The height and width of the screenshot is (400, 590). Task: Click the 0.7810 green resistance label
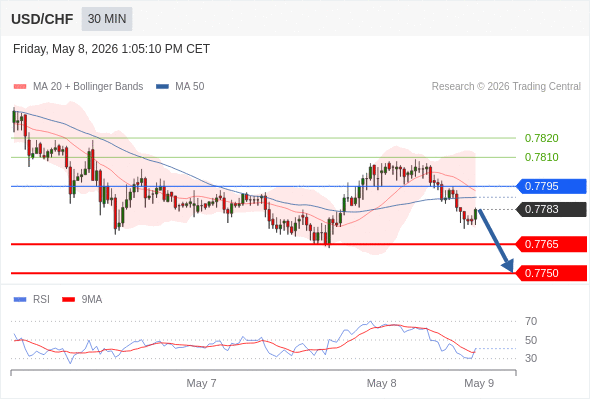541,157
